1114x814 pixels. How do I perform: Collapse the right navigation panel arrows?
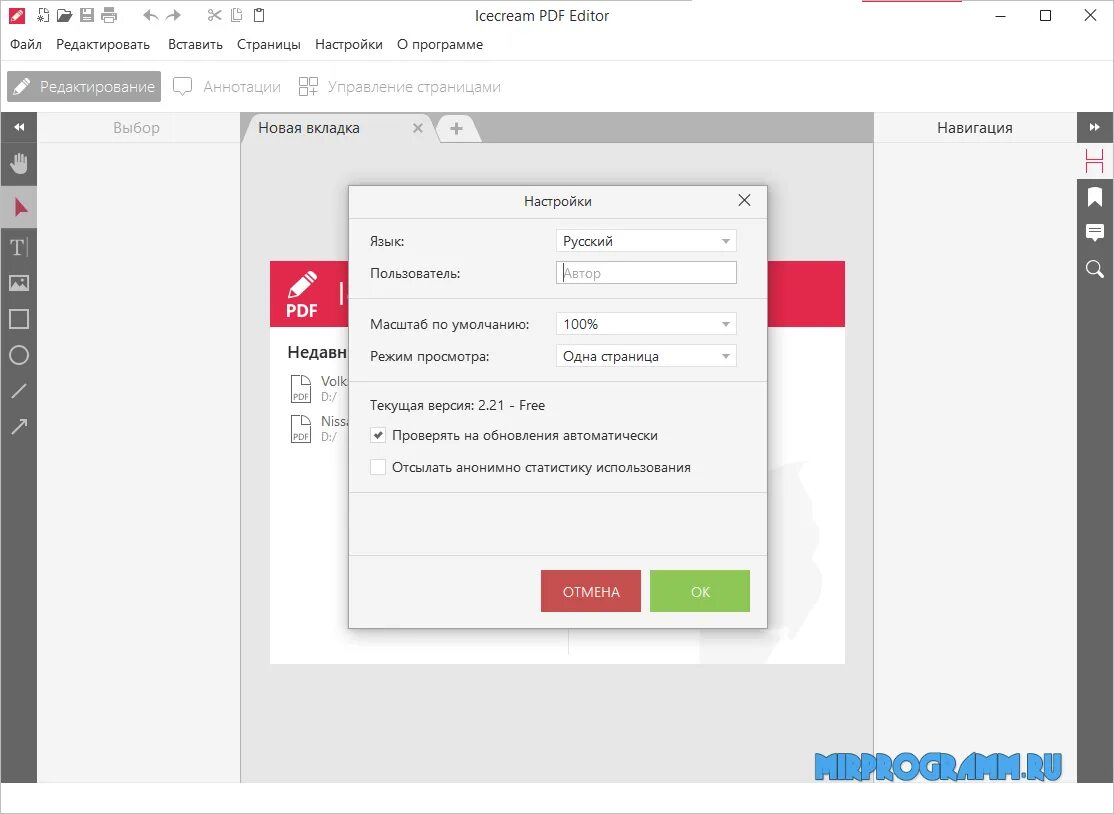pos(1094,127)
